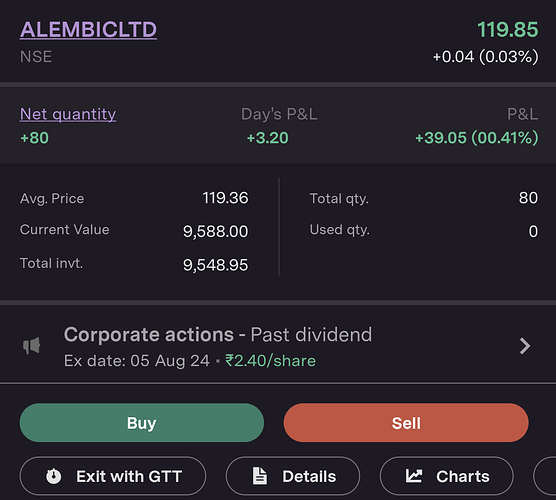Click the Day's P&L value +3.20
The height and width of the screenshot is (500, 556).
tap(268, 138)
